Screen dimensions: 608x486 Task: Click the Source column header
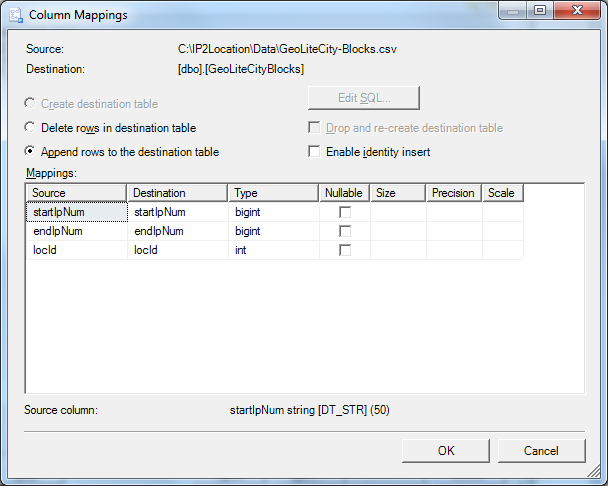(x=76, y=193)
